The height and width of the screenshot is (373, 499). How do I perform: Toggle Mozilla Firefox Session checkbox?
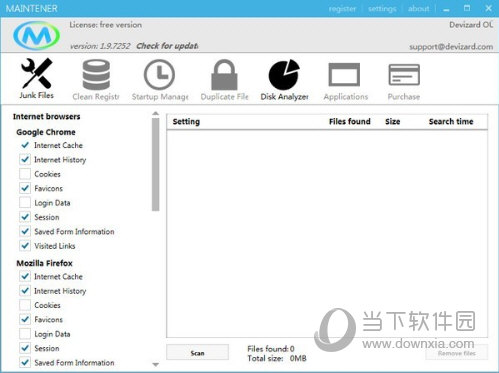(25, 348)
